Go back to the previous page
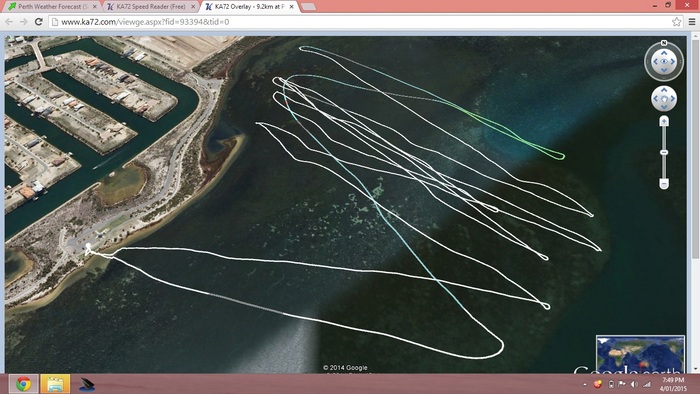 coord(9,21)
